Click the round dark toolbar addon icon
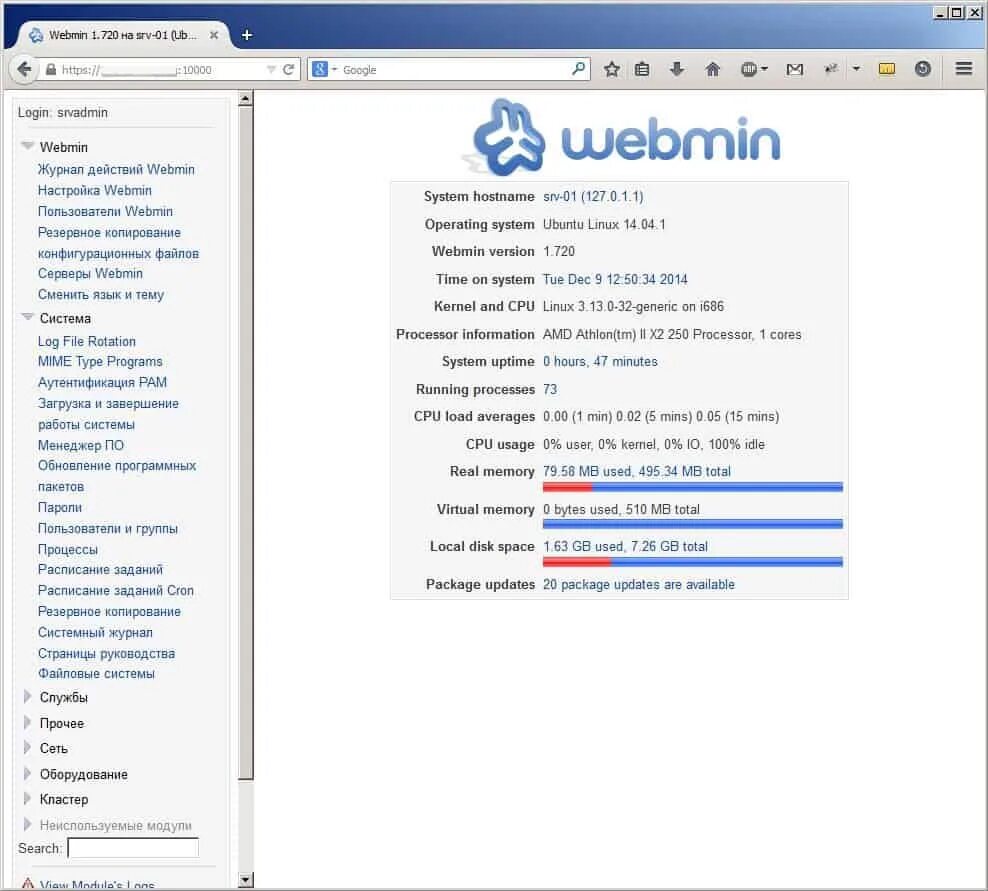The height and width of the screenshot is (891, 988). (922, 69)
